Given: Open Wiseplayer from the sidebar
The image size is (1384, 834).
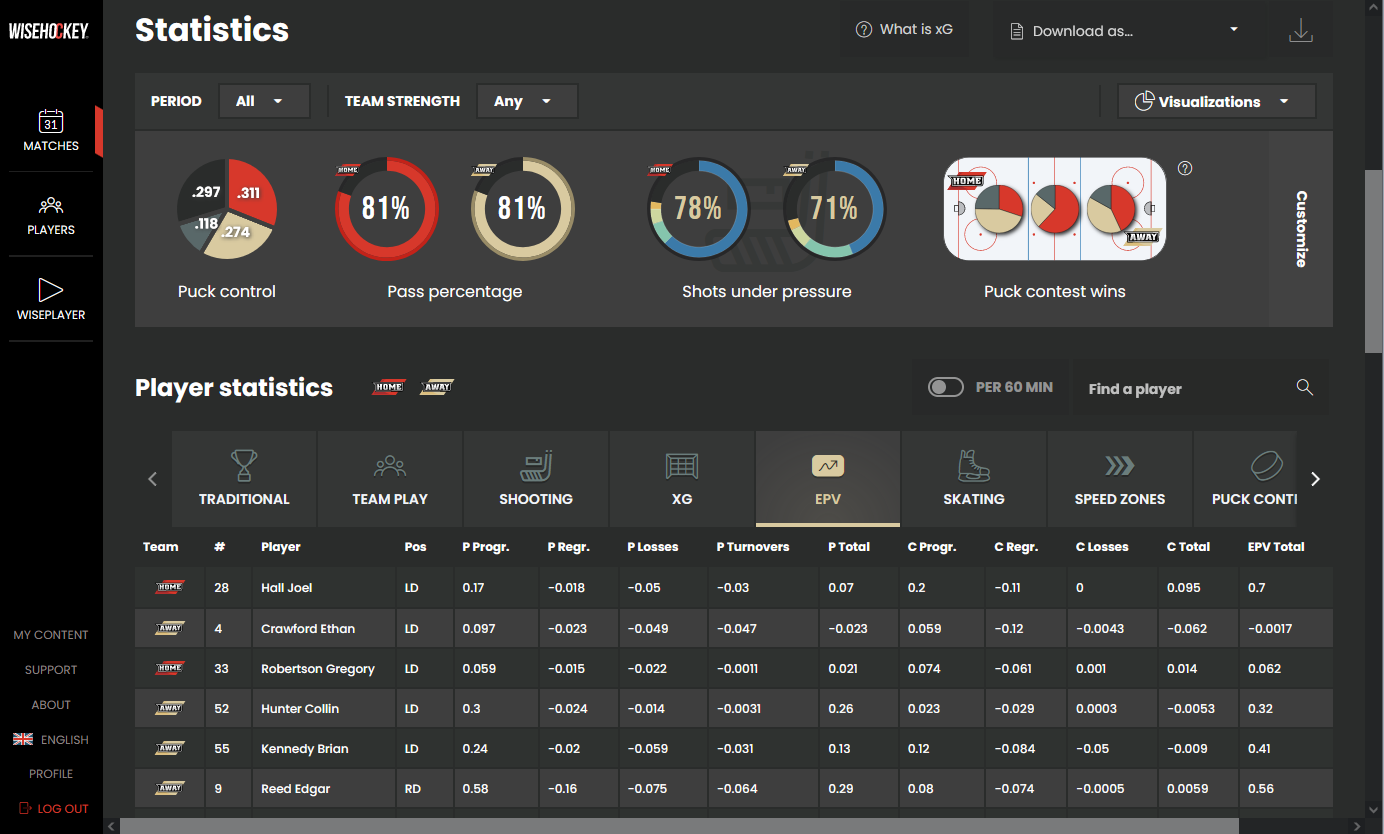Looking at the screenshot, I should (51, 298).
